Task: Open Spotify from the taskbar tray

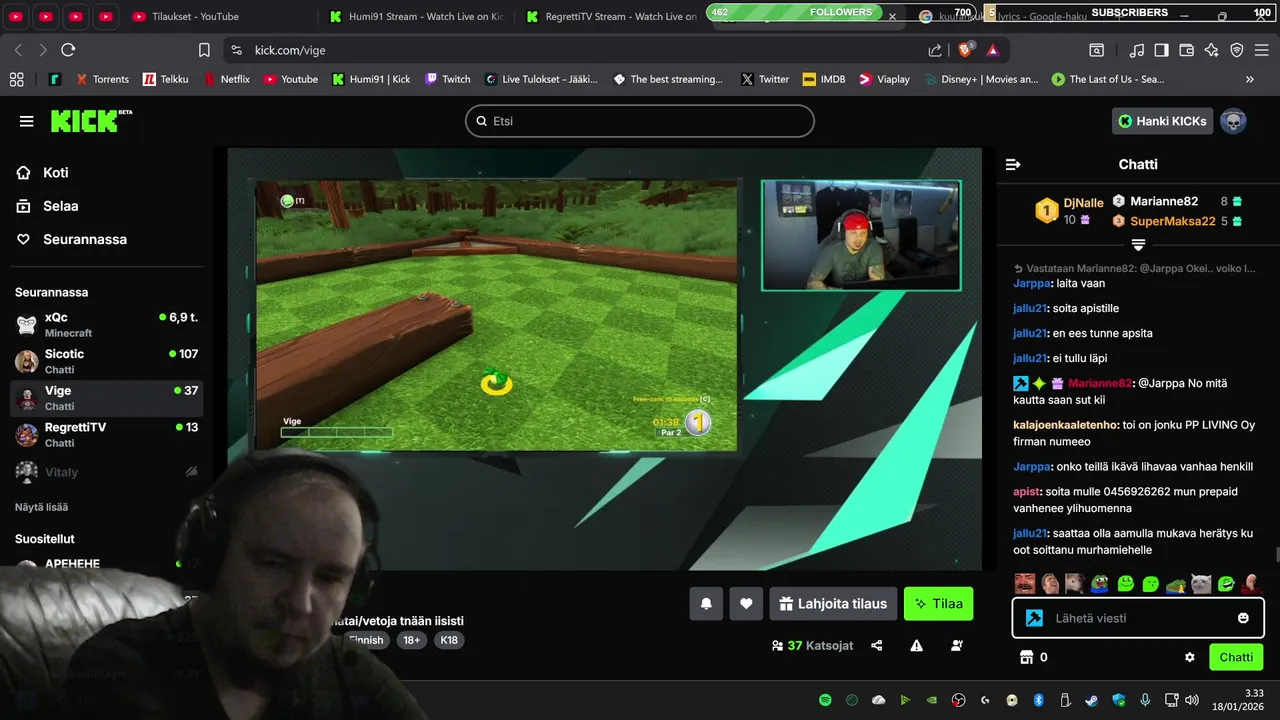Action: coord(825,700)
